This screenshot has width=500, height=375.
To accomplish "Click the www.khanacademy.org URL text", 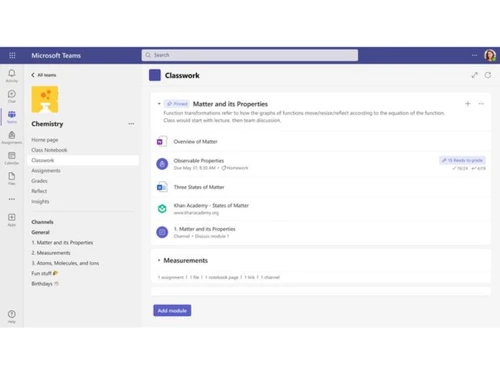I will 196,213.
